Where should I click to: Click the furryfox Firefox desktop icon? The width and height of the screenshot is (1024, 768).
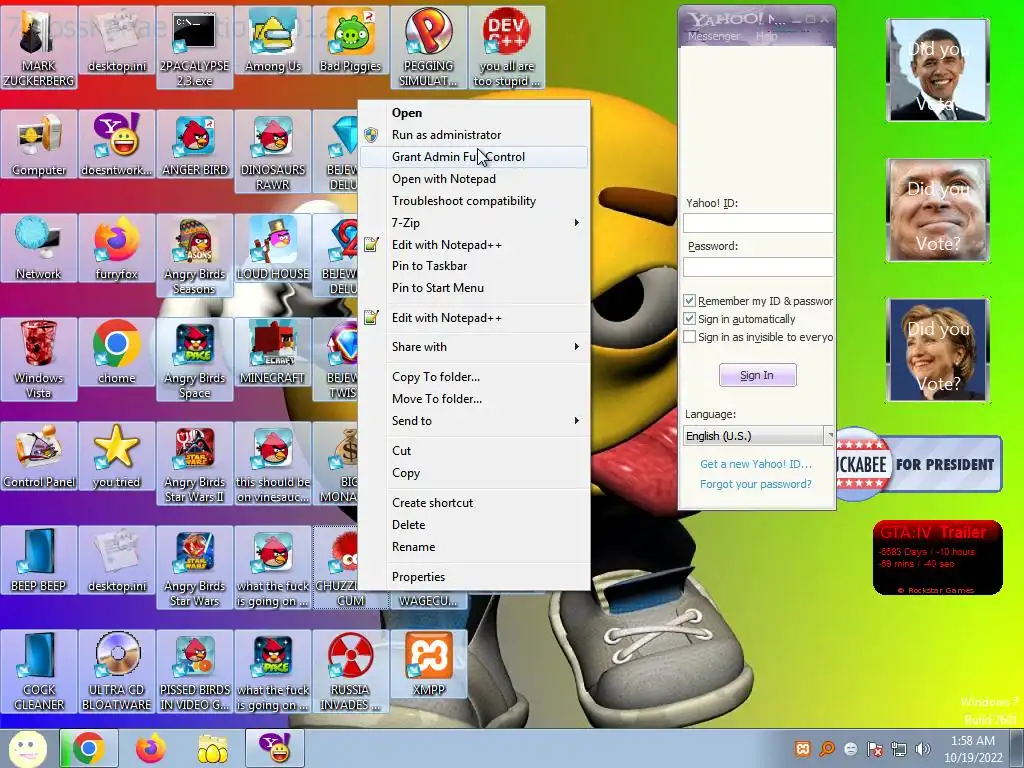click(116, 249)
